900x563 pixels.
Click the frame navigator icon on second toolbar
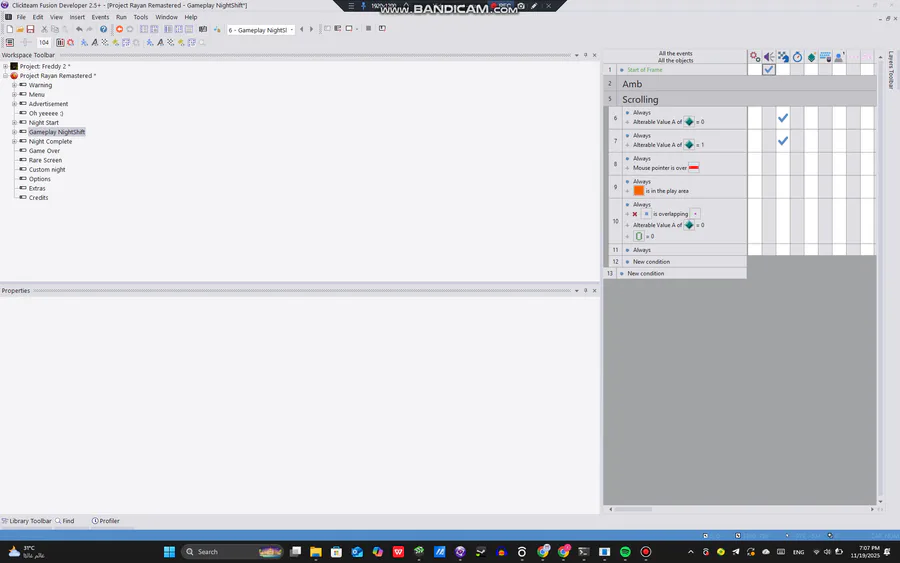point(10,42)
